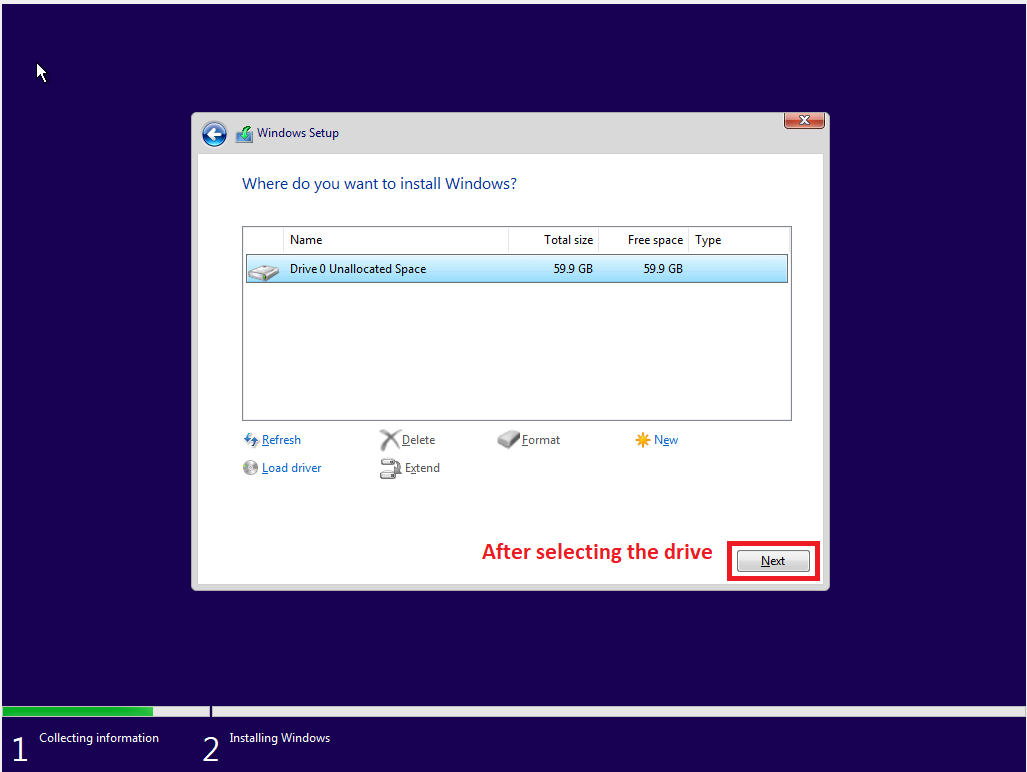This screenshot has height=772, width=1027.
Task: Click step 2 Installing Windows
Action: click(x=279, y=738)
